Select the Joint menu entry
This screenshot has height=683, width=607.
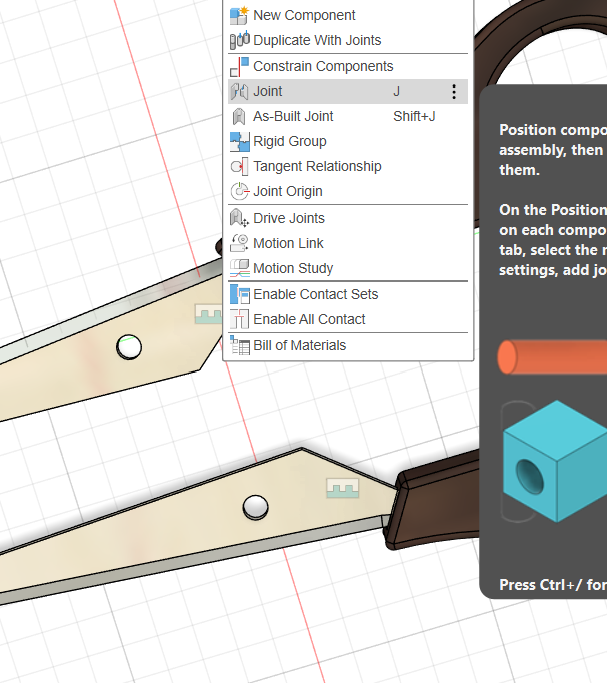click(x=268, y=91)
